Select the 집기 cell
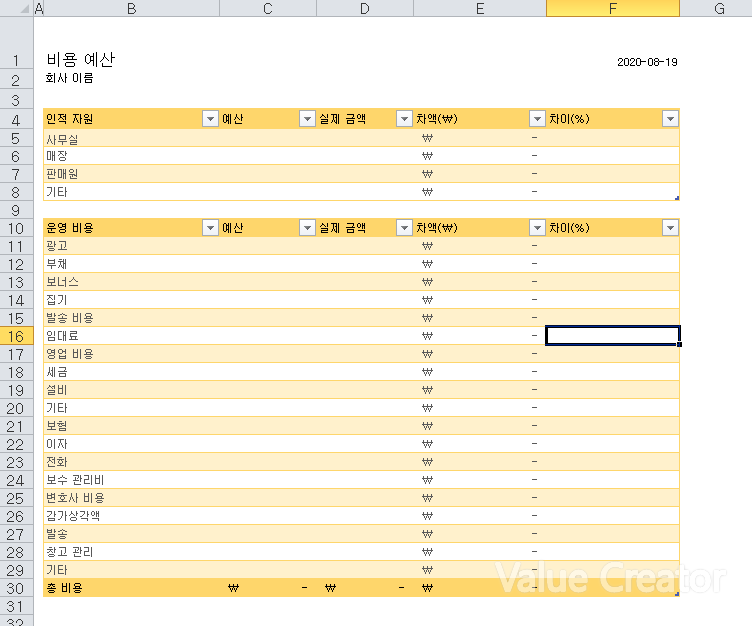Viewport: 752px width, 626px height. (x=131, y=300)
